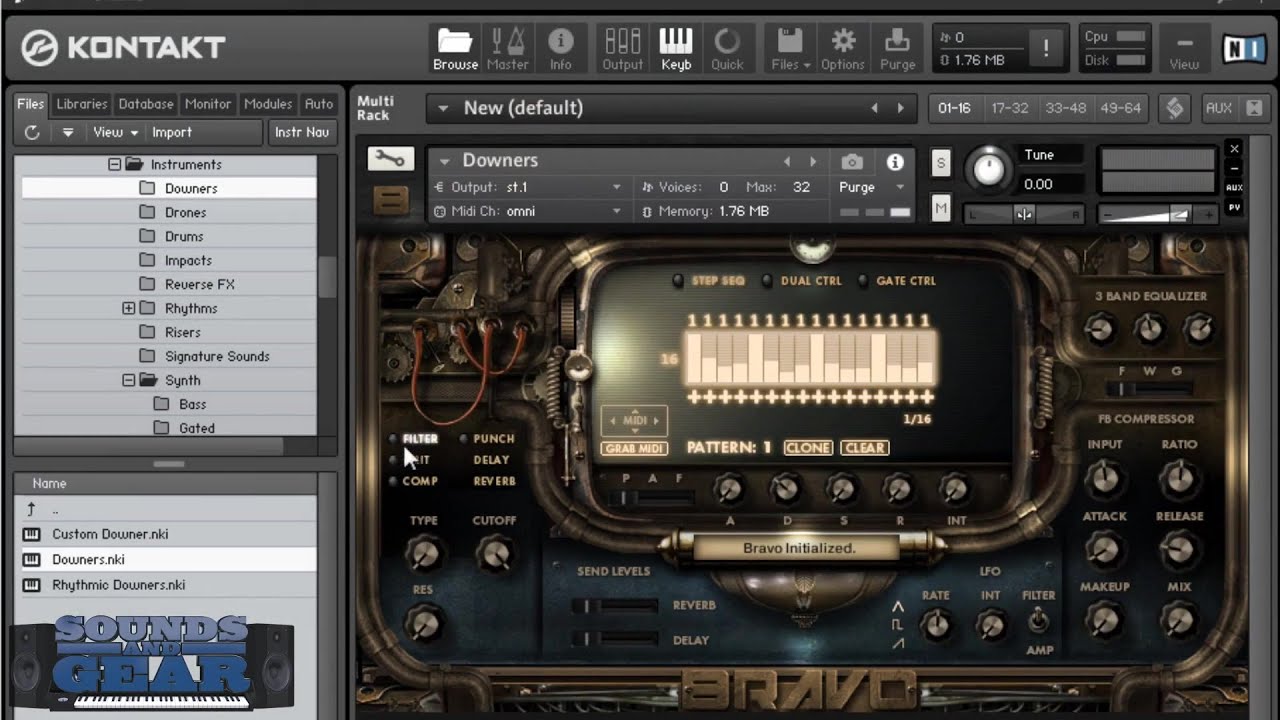
Task: Click the GRAB MIDI button
Action: (x=634, y=448)
